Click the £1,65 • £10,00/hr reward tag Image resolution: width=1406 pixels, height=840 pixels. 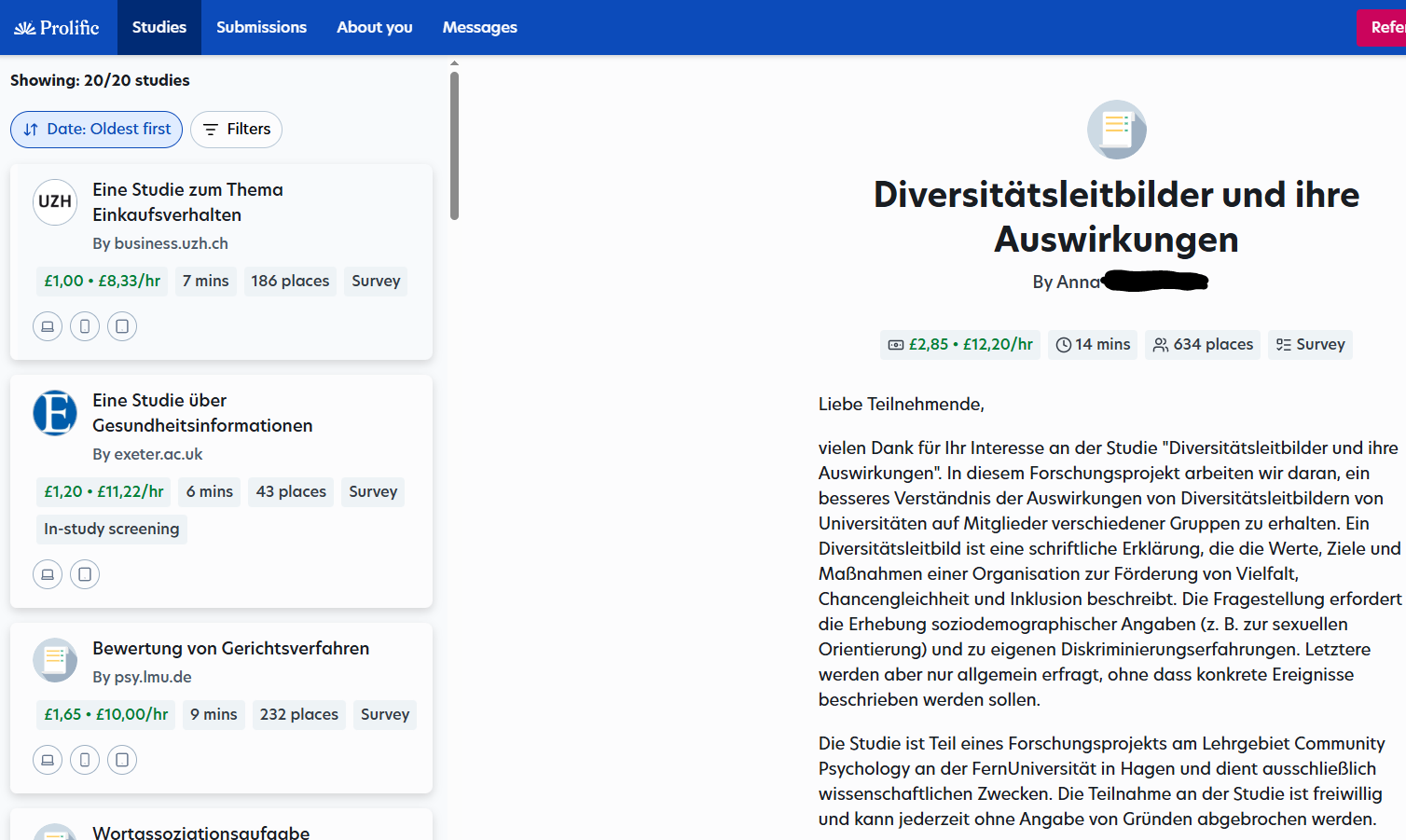click(106, 715)
